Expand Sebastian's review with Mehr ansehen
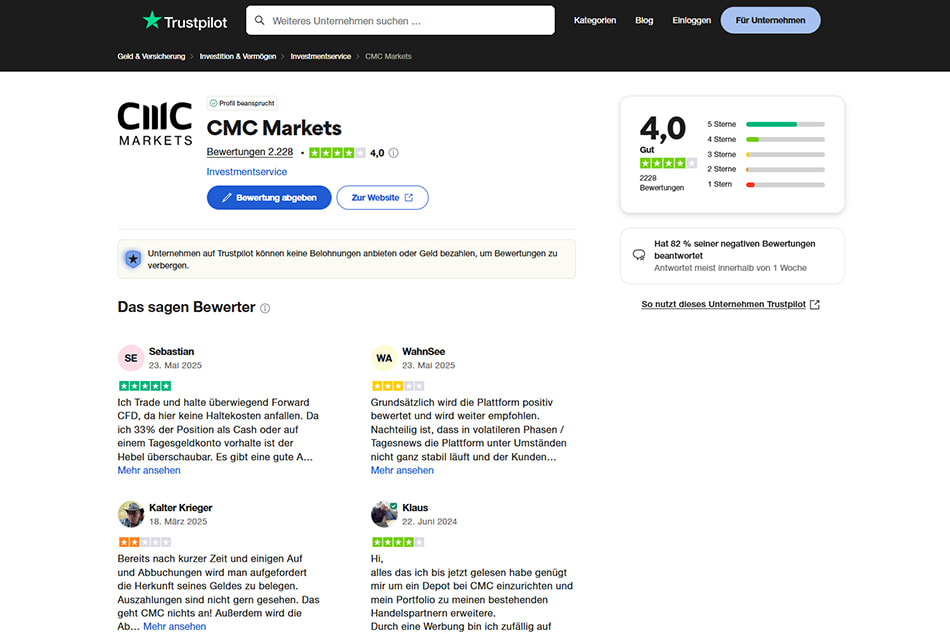The width and height of the screenshot is (950, 634). click(x=149, y=470)
